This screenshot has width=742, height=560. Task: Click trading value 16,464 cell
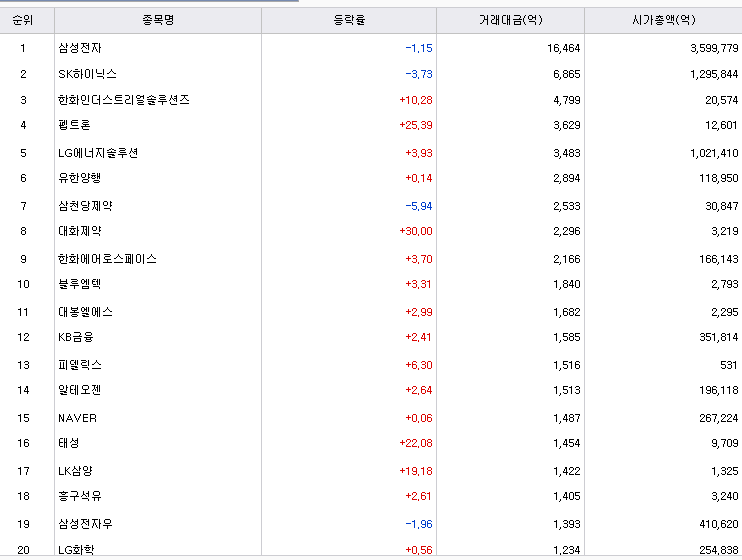point(564,48)
